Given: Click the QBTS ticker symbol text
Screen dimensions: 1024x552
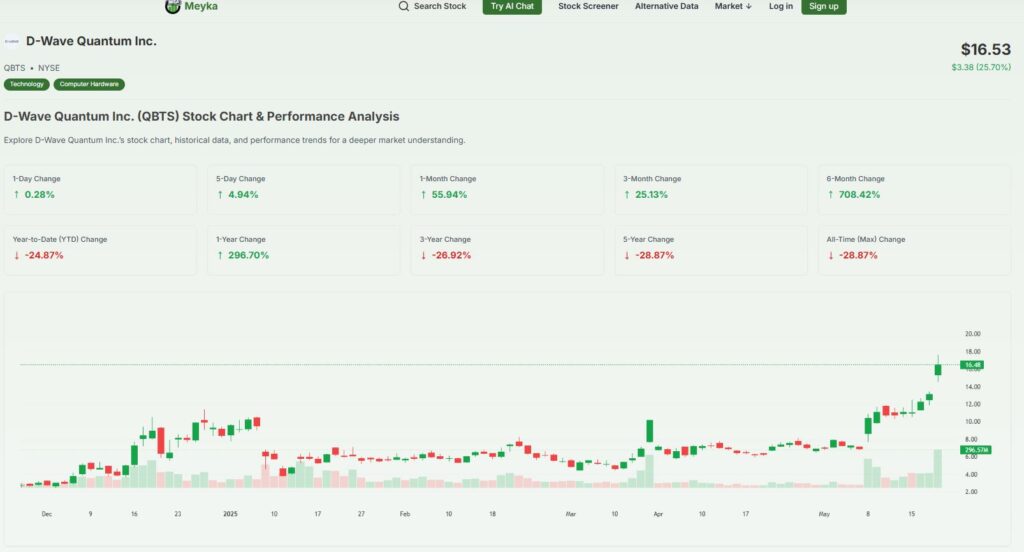Looking at the screenshot, I should [14, 68].
